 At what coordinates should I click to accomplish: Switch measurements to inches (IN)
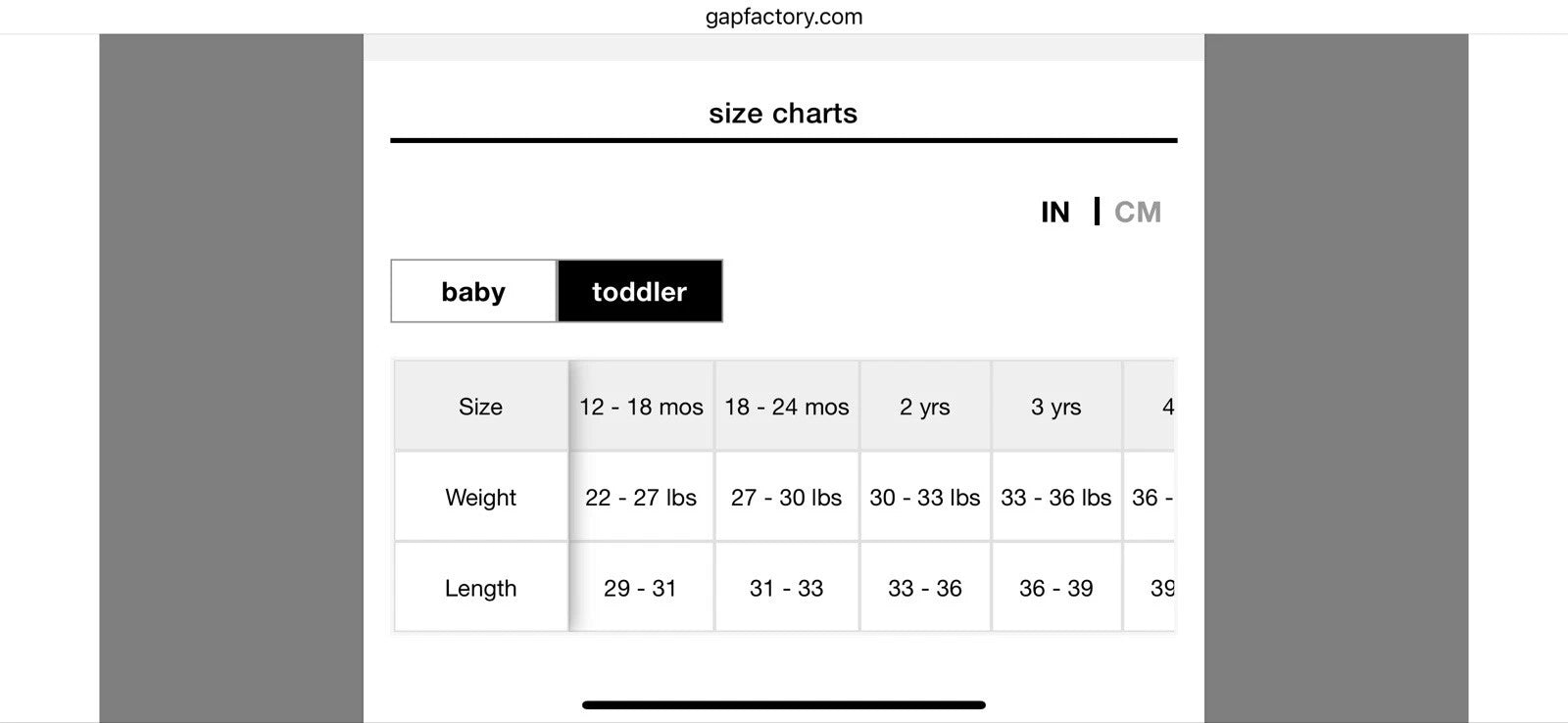click(1054, 212)
